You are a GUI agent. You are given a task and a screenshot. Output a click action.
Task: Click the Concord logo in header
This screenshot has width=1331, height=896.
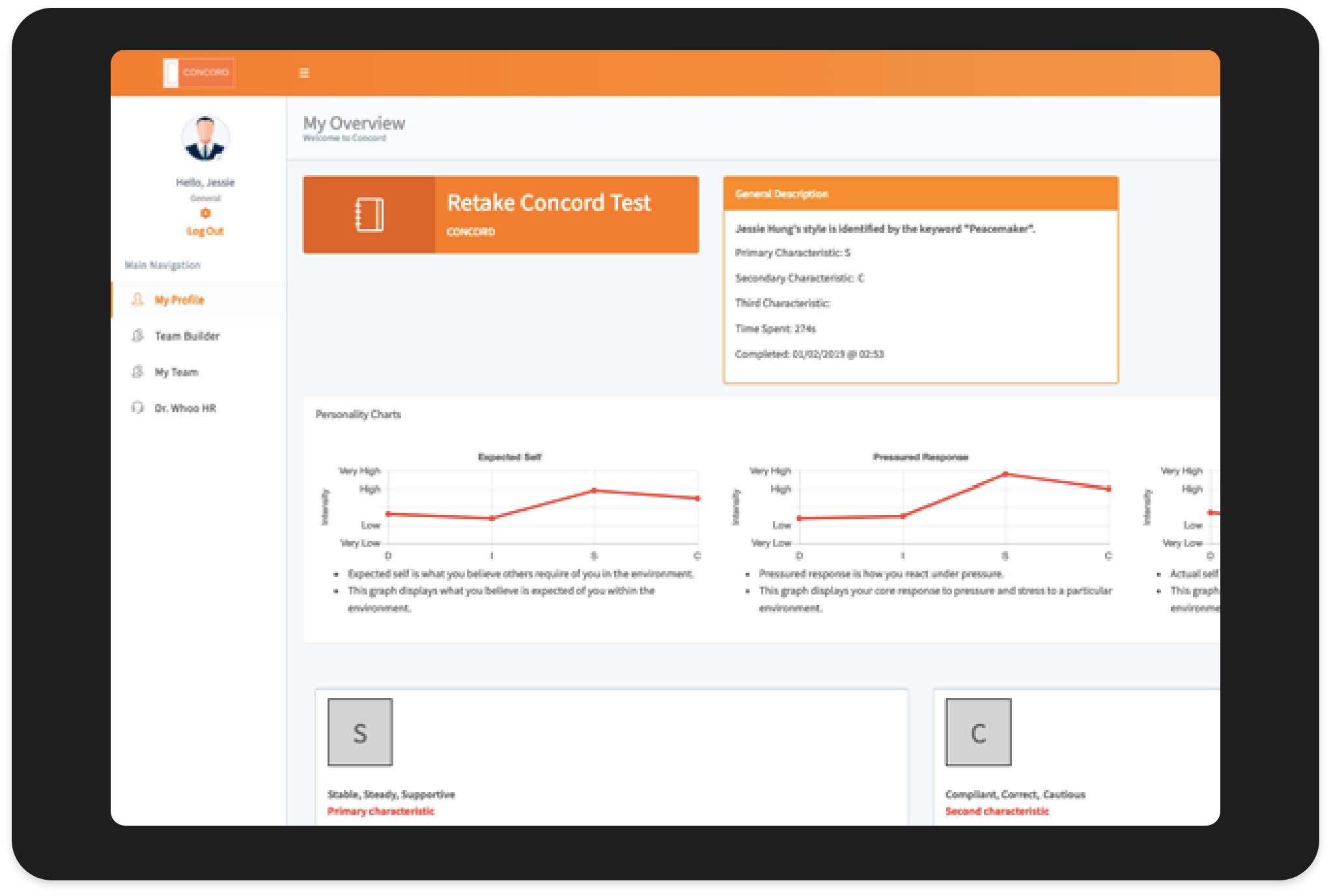[199, 72]
